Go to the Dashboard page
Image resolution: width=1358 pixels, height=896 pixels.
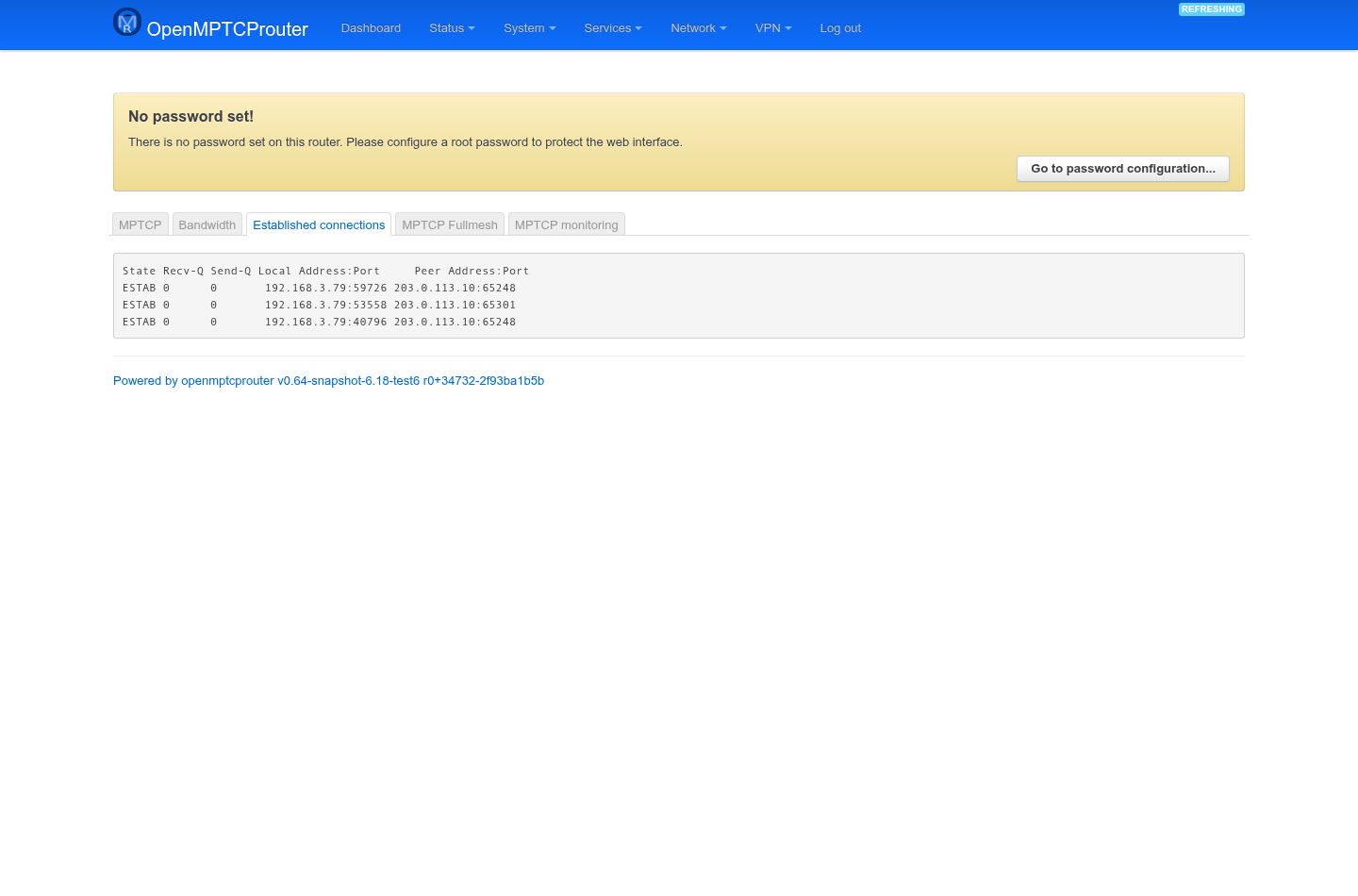[371, 28]
